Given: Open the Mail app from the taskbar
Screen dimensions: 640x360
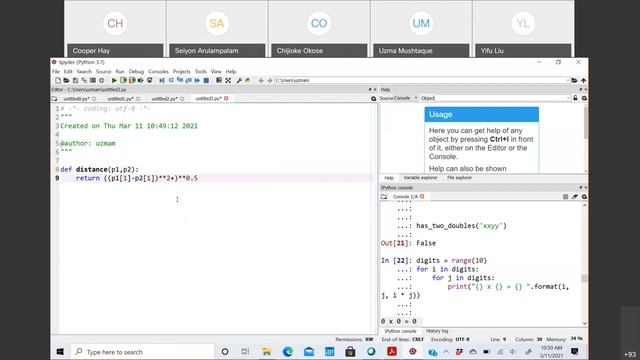Looking at the screenshot, I should [309, 351].
